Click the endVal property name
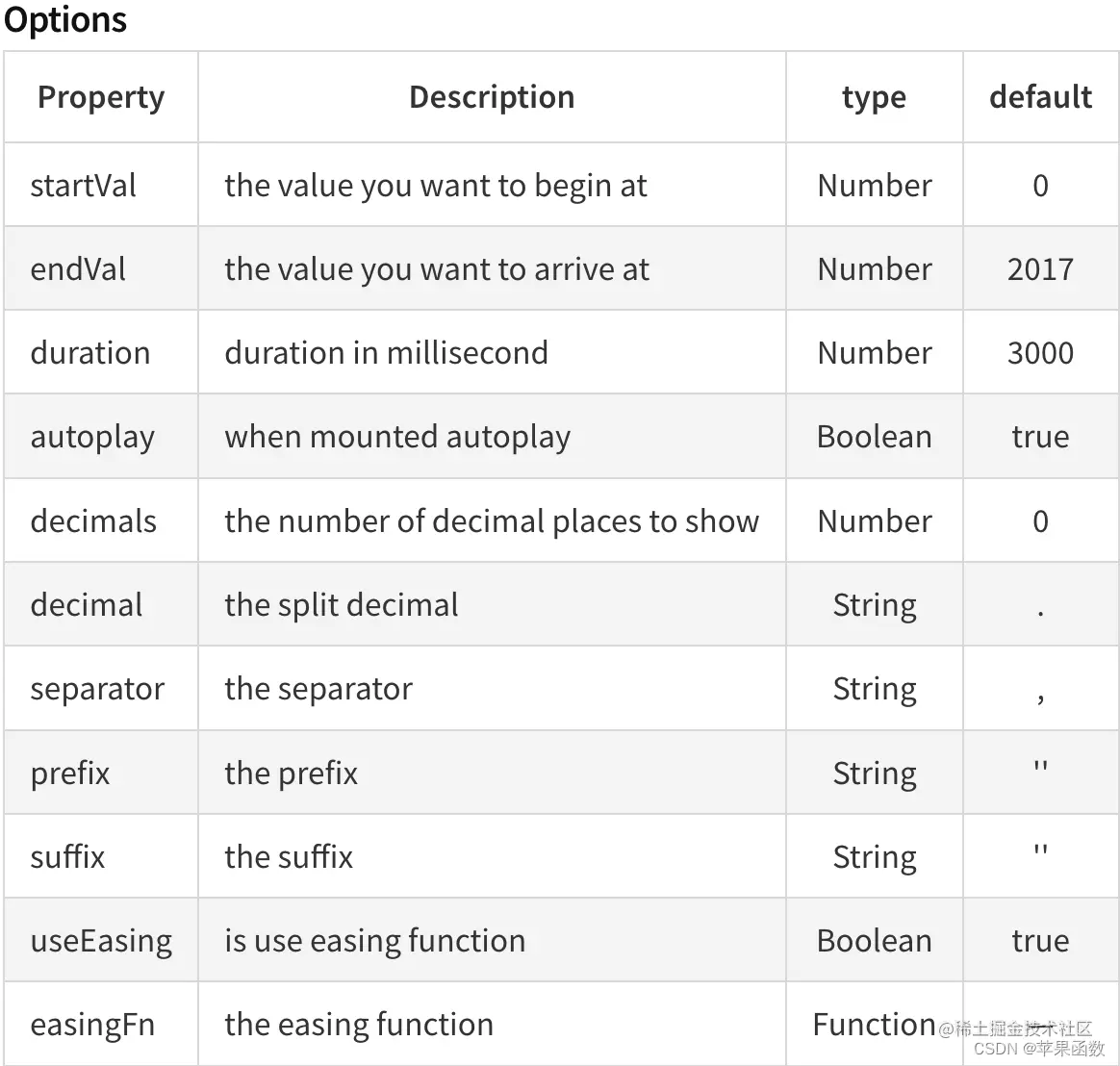 tap(78, 269)
